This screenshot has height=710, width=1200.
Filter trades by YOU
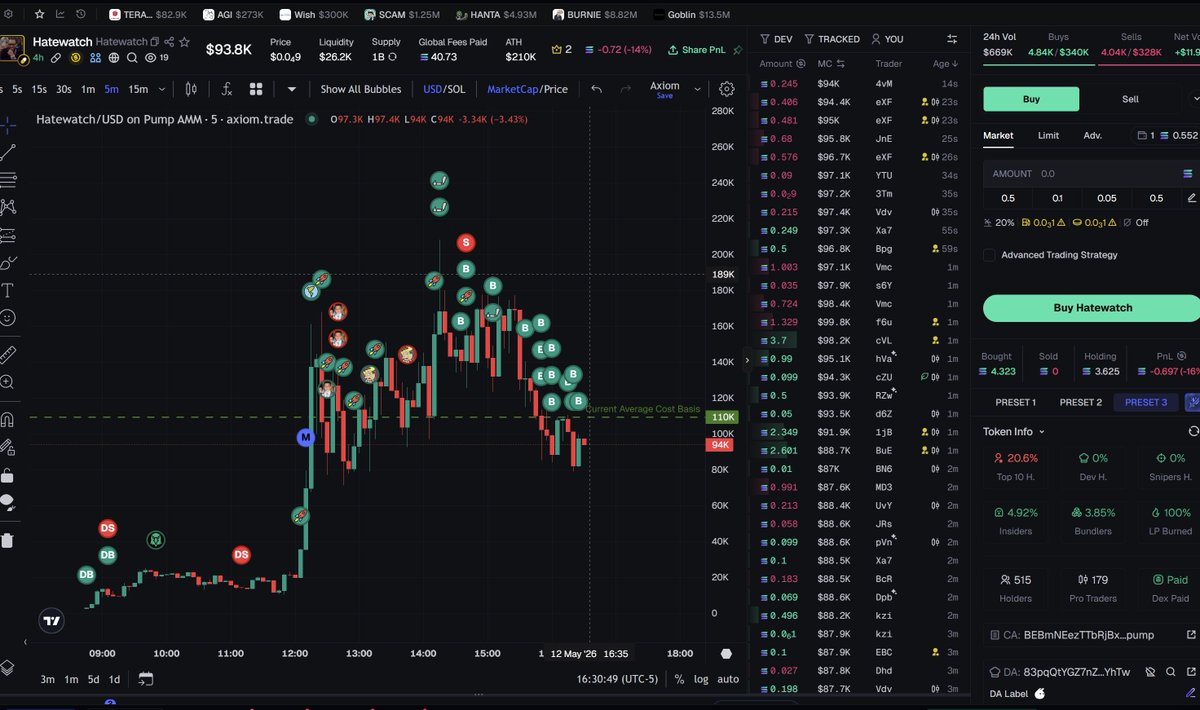click(x=887, y=39)
